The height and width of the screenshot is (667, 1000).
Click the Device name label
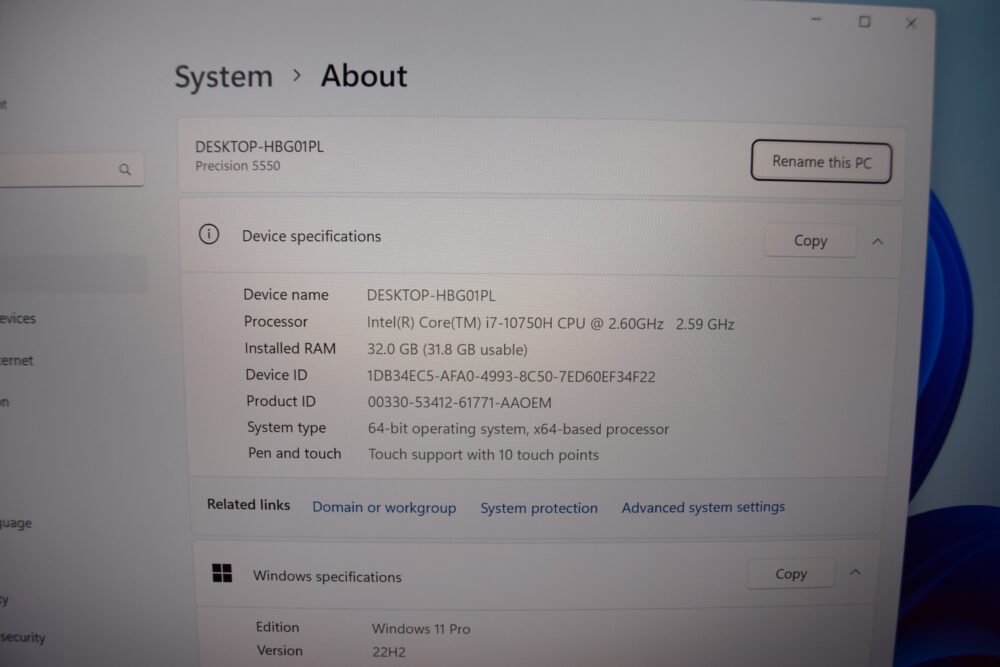286,295
